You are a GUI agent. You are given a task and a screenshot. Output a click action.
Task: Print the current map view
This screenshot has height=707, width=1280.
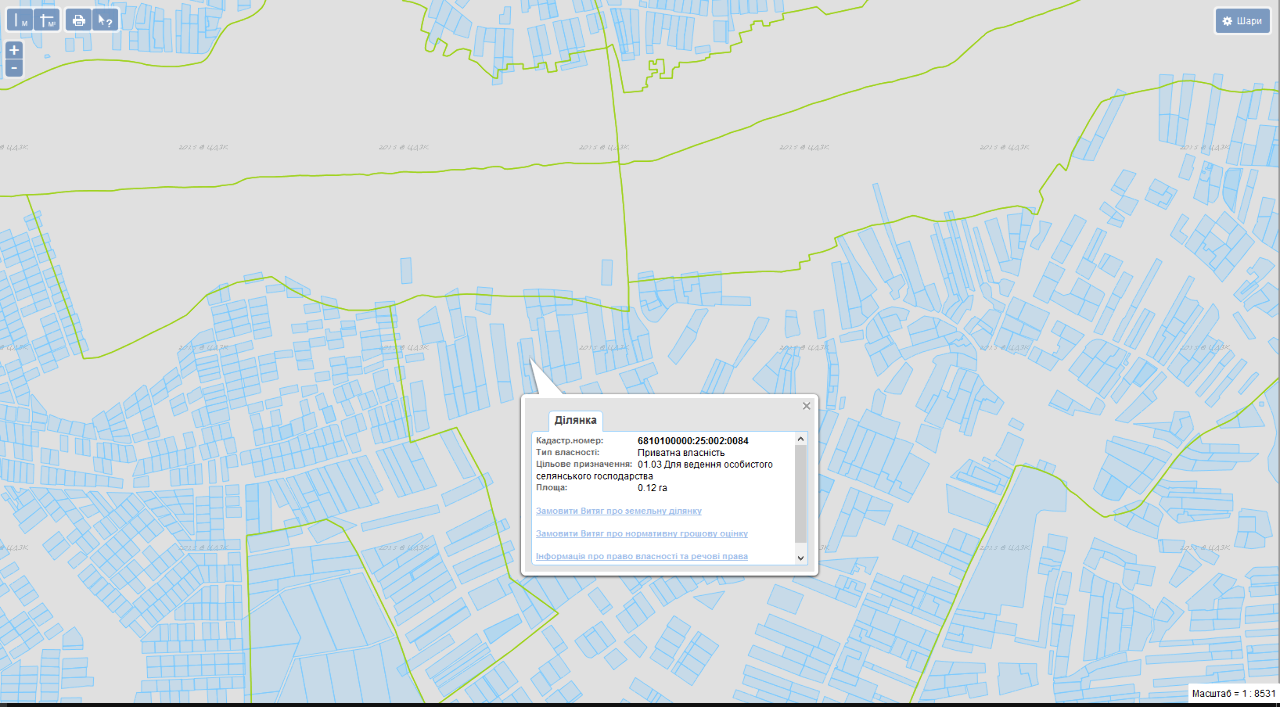pyautogui.click(x=78, y=20)
